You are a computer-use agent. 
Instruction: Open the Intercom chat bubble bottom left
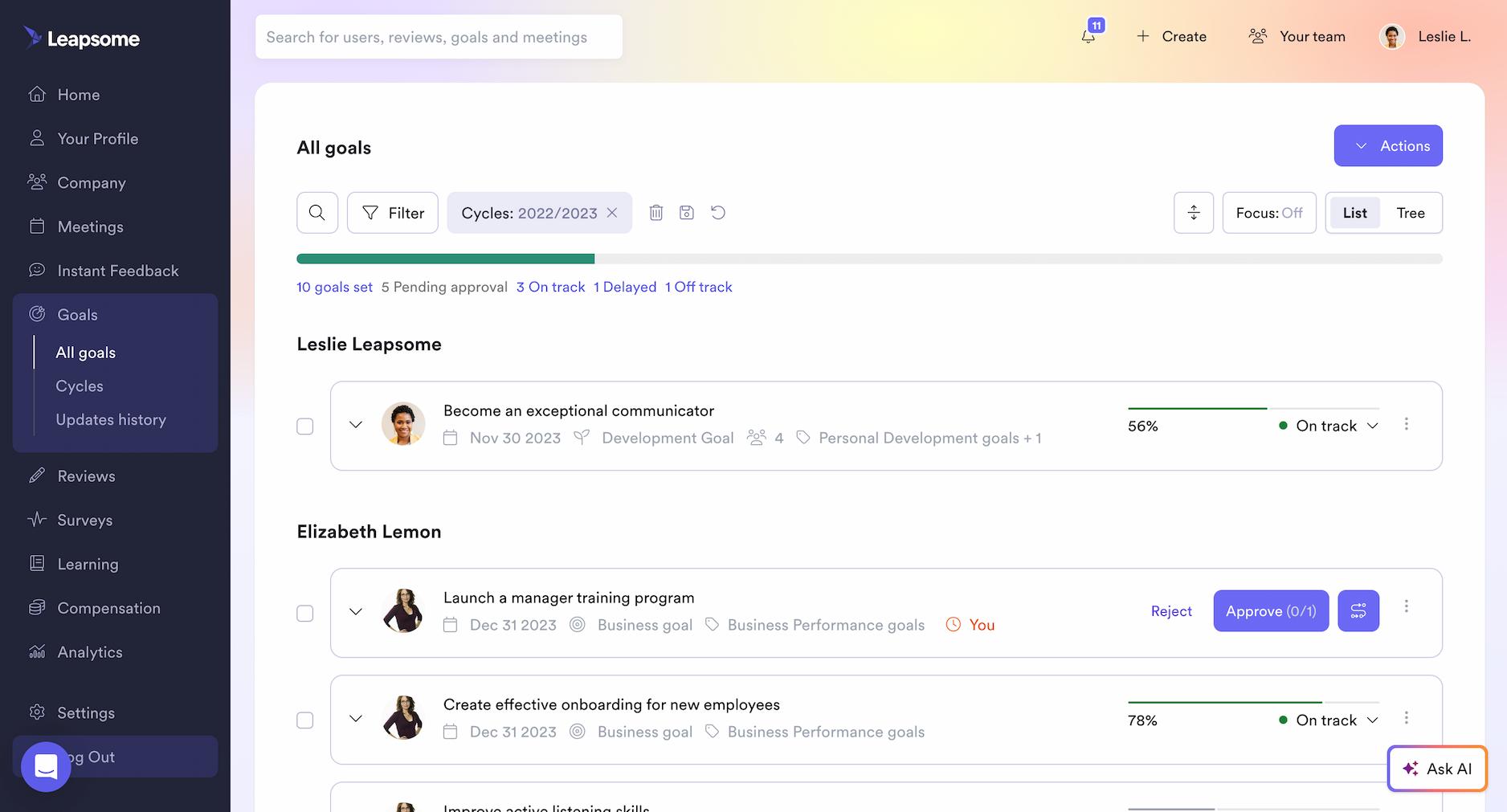(46, 766)
